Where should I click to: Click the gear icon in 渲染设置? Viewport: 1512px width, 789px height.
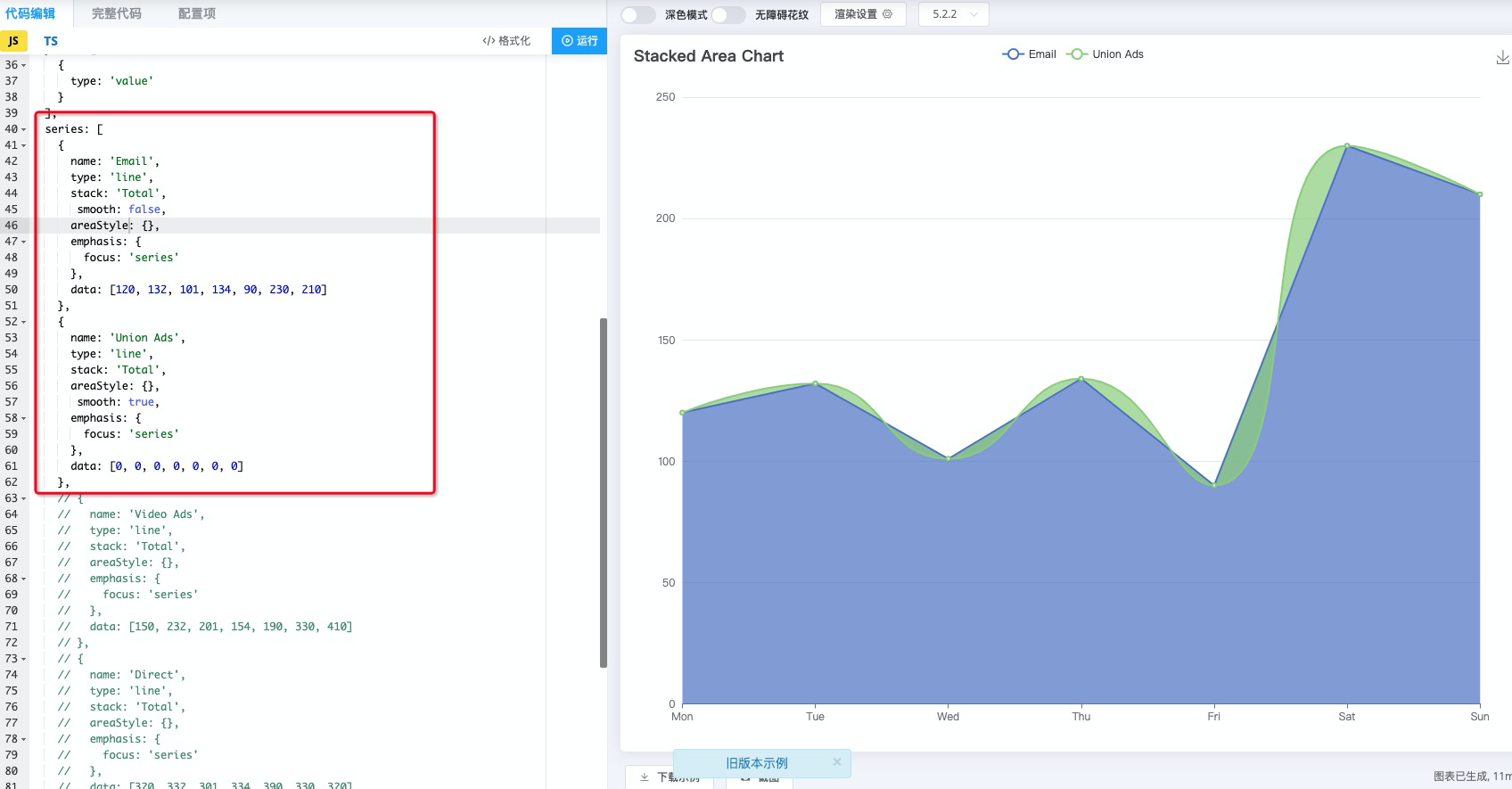(x=887, y=14)
